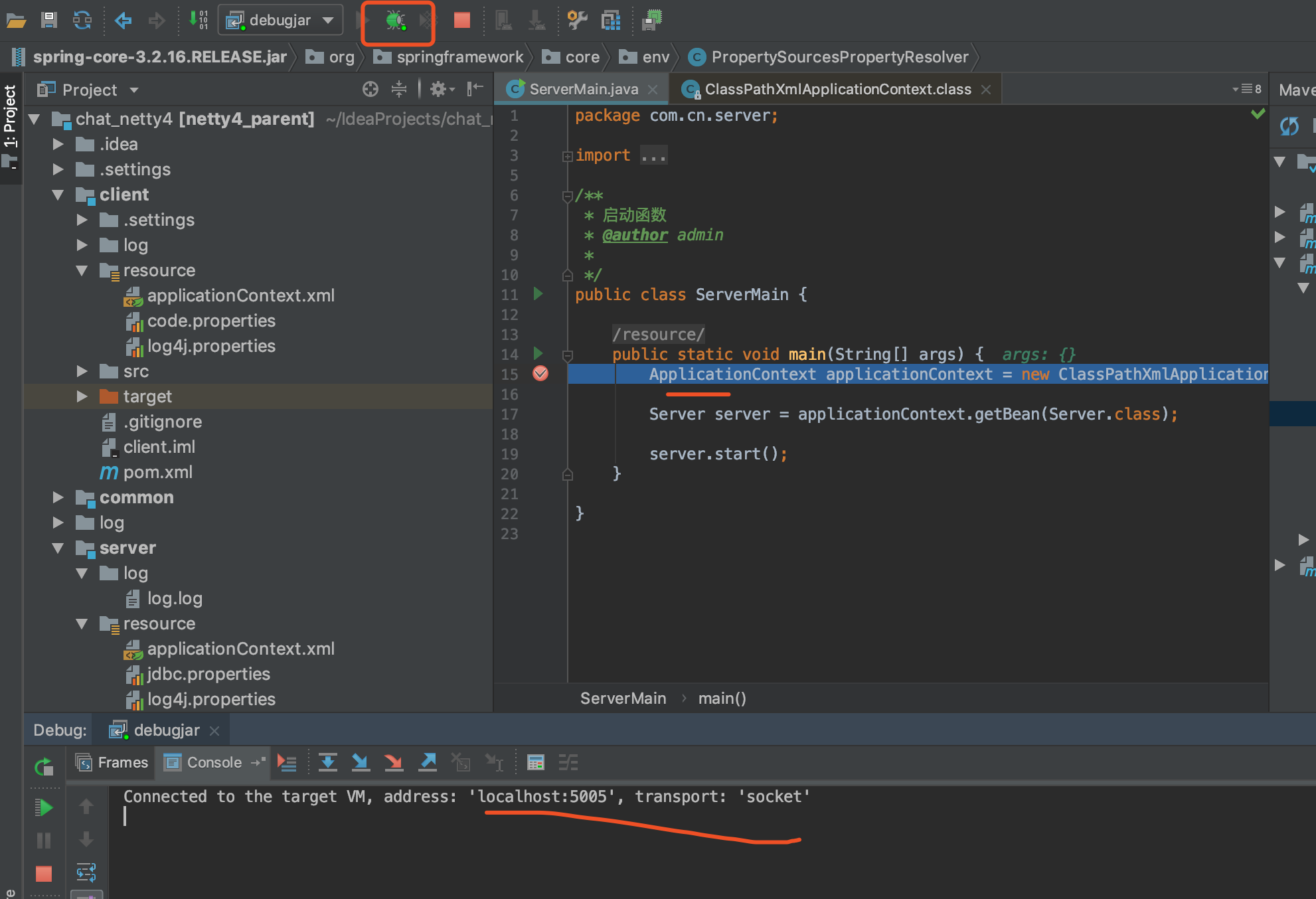Viewport: 1316px width, 899px height.
Task: Click the Step Over debugger icon
Action: tap(328, 762)
